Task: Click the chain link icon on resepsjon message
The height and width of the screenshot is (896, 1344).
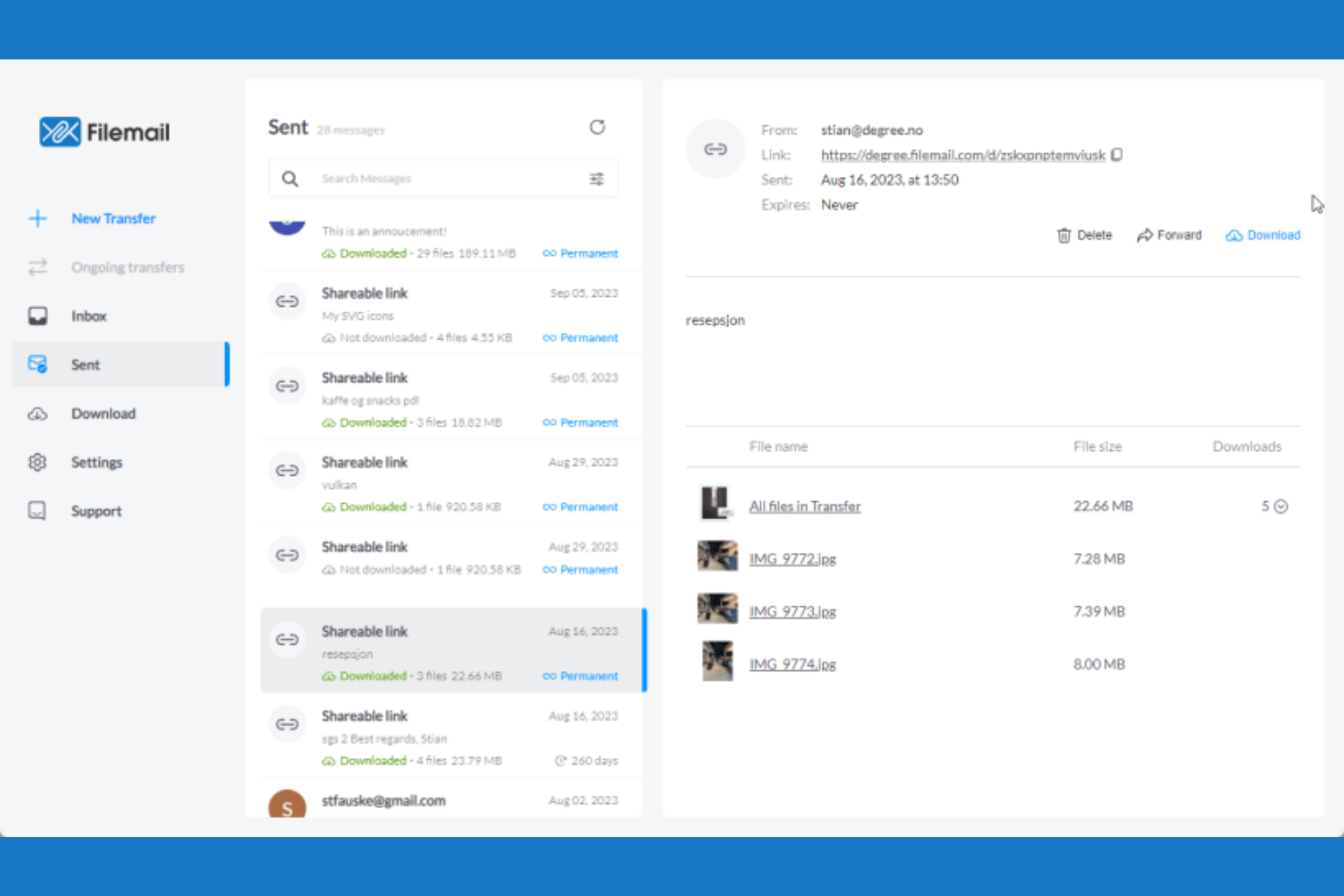Action: tap(287, 638)
